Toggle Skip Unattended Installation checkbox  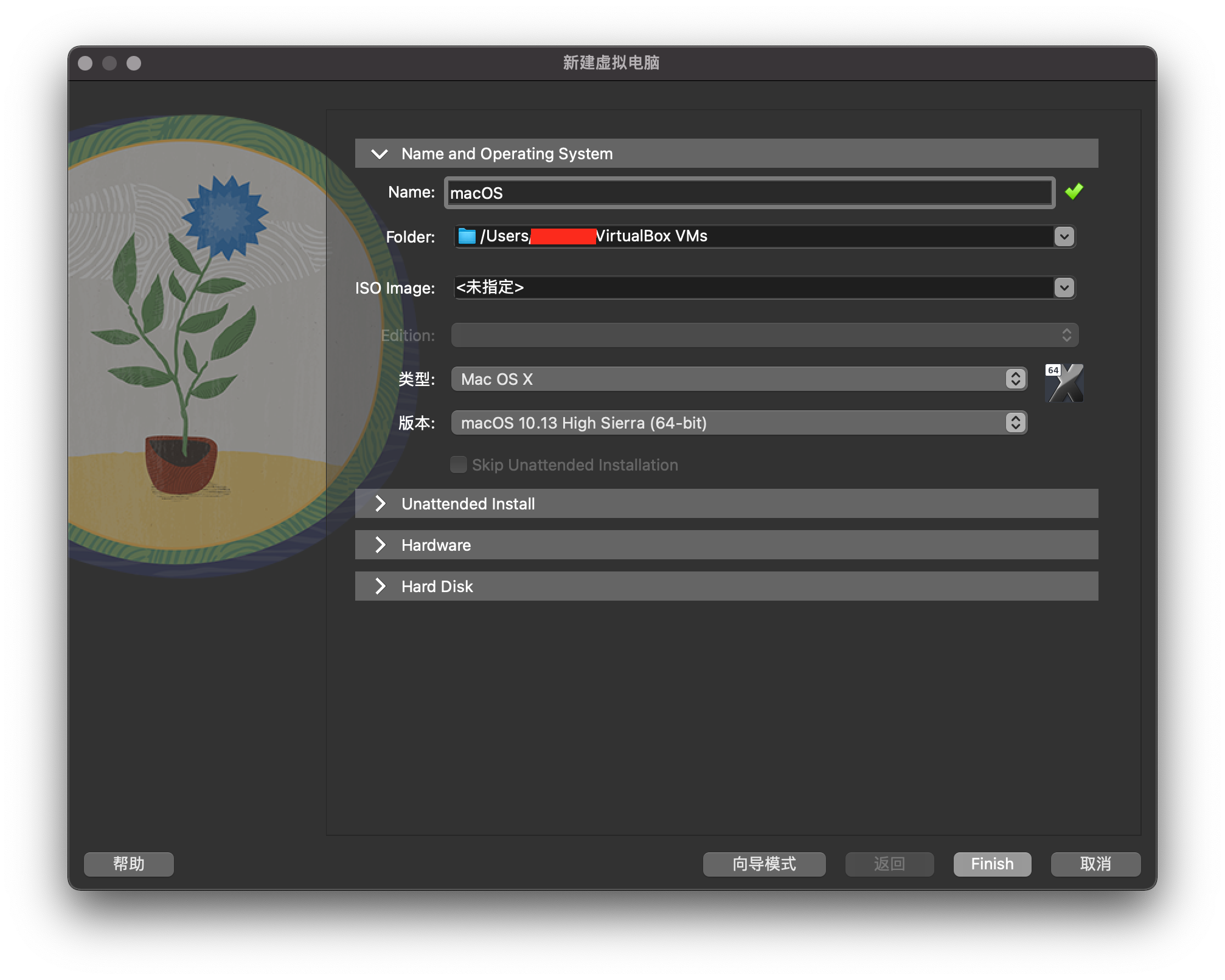pyautogui.click(x=458, y=464)
